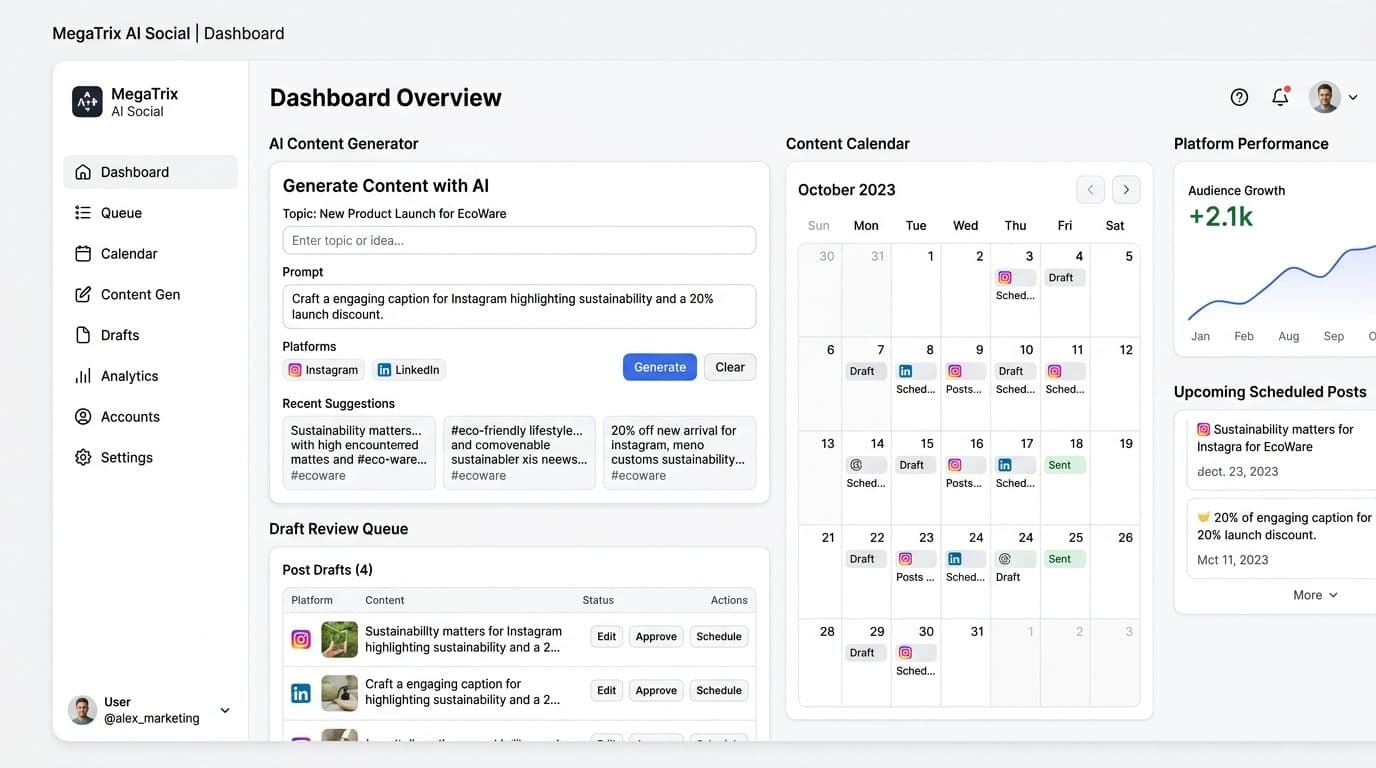The width and height of the screenshot is (1376, 768).
Task: Open the Dashboard sidebar item
Action: (x=150, y=172)
